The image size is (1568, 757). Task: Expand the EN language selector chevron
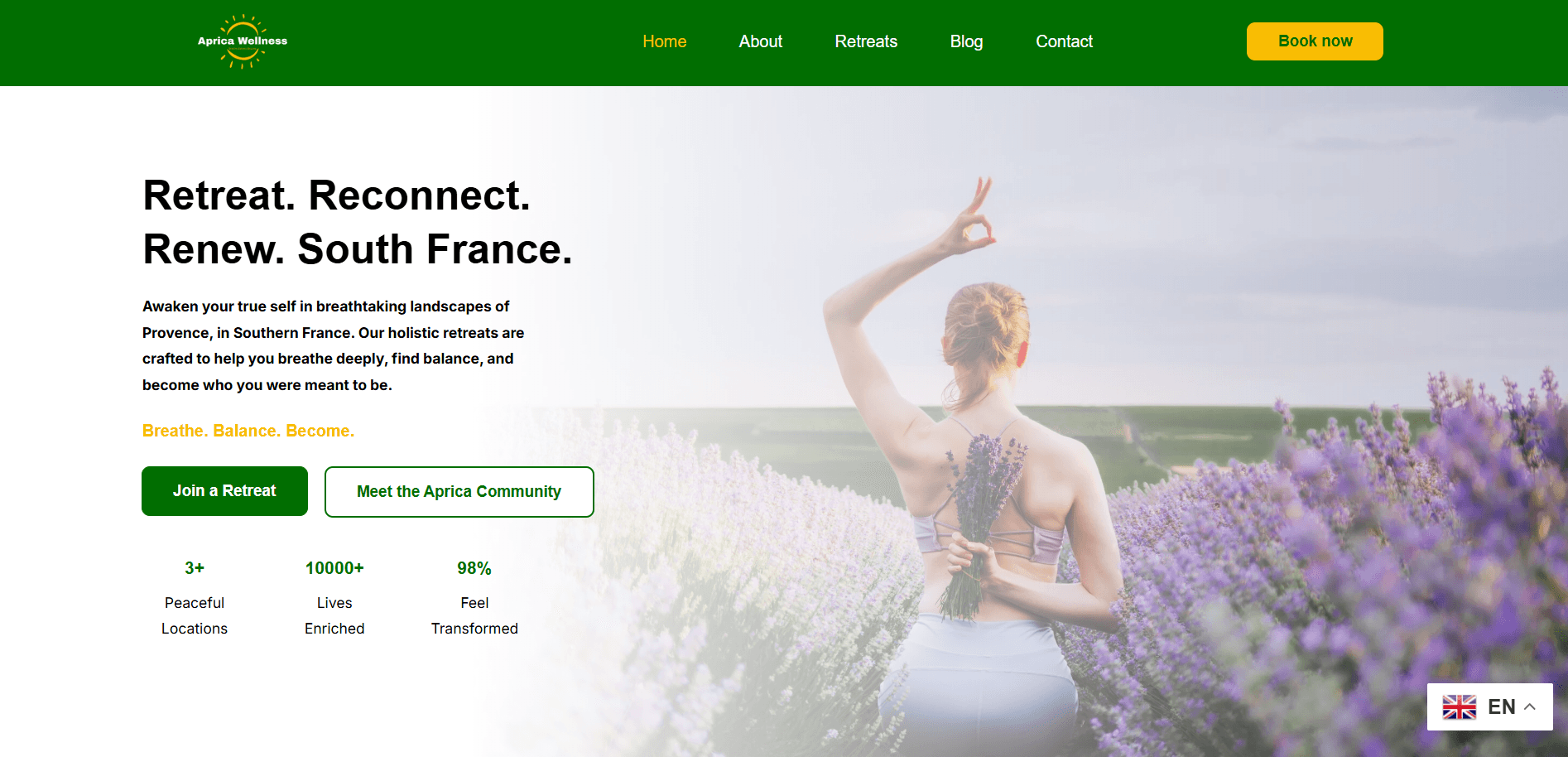1530,707
